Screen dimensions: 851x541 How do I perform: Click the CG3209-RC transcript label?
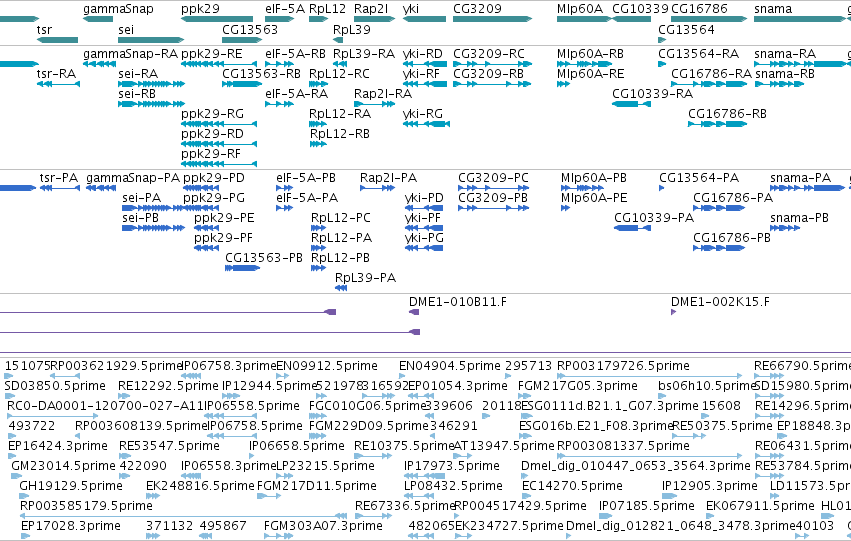coord(489,54)
